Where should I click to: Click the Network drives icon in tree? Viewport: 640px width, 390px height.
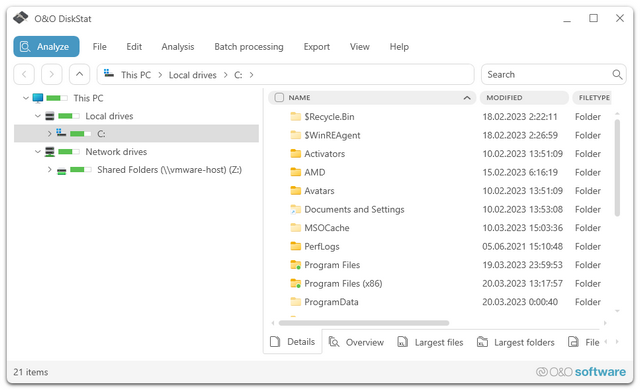pos(49,152)
